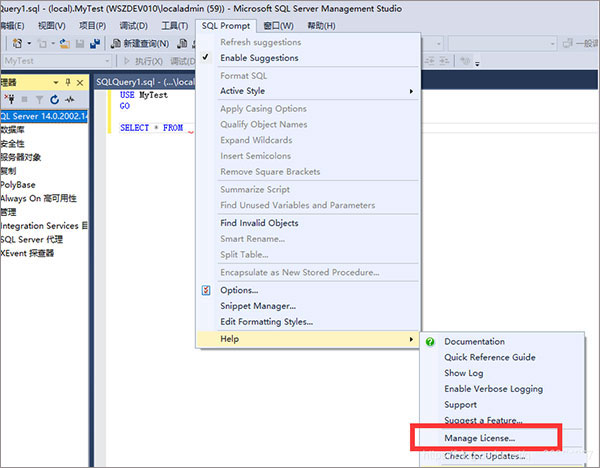Viewport: 600px width, 468px height.
Task: Click the Activity Monitor pulse icon
Action: (x=70, y=100)
